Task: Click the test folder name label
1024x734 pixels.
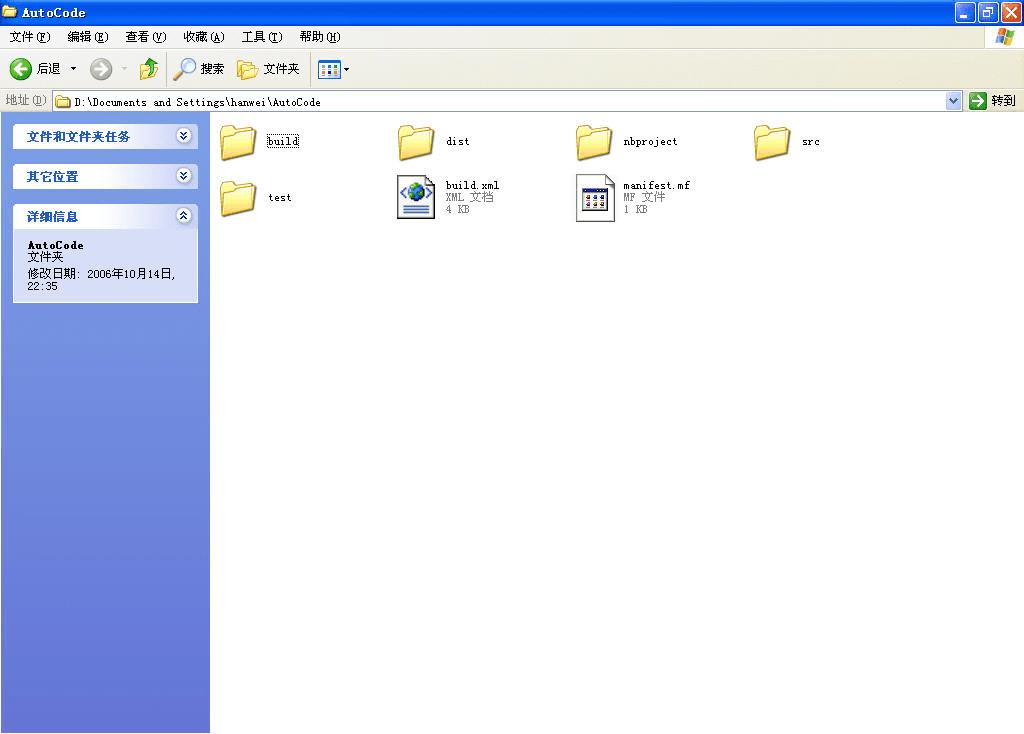Action: [280, 197]
